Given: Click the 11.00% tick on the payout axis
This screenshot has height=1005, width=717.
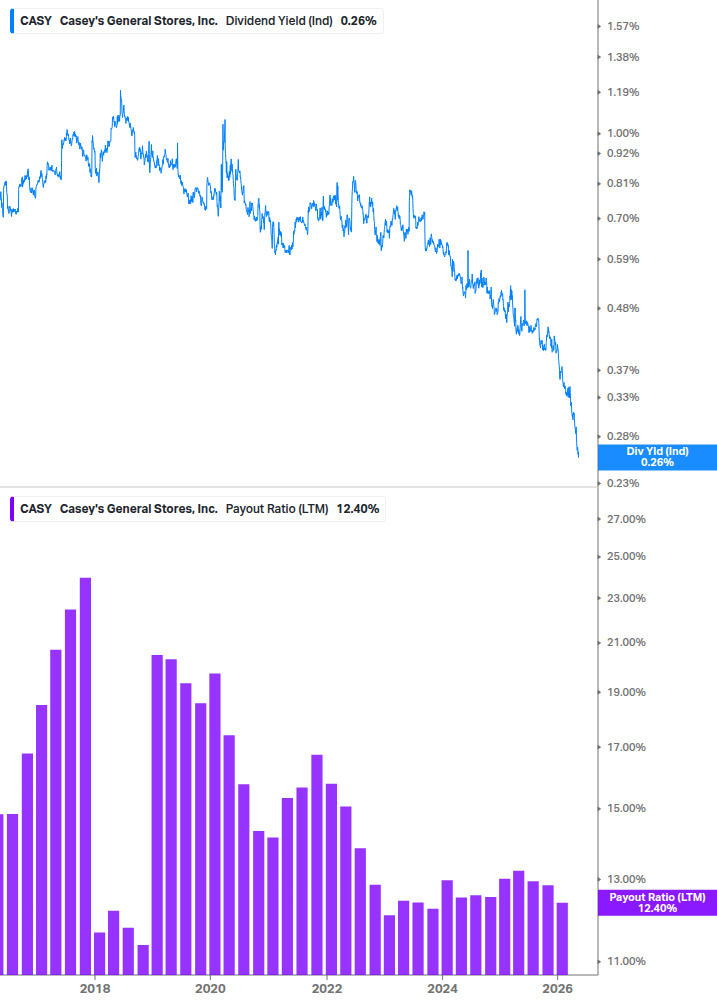Looking at the screenshot, I should (x=626, y=961).
